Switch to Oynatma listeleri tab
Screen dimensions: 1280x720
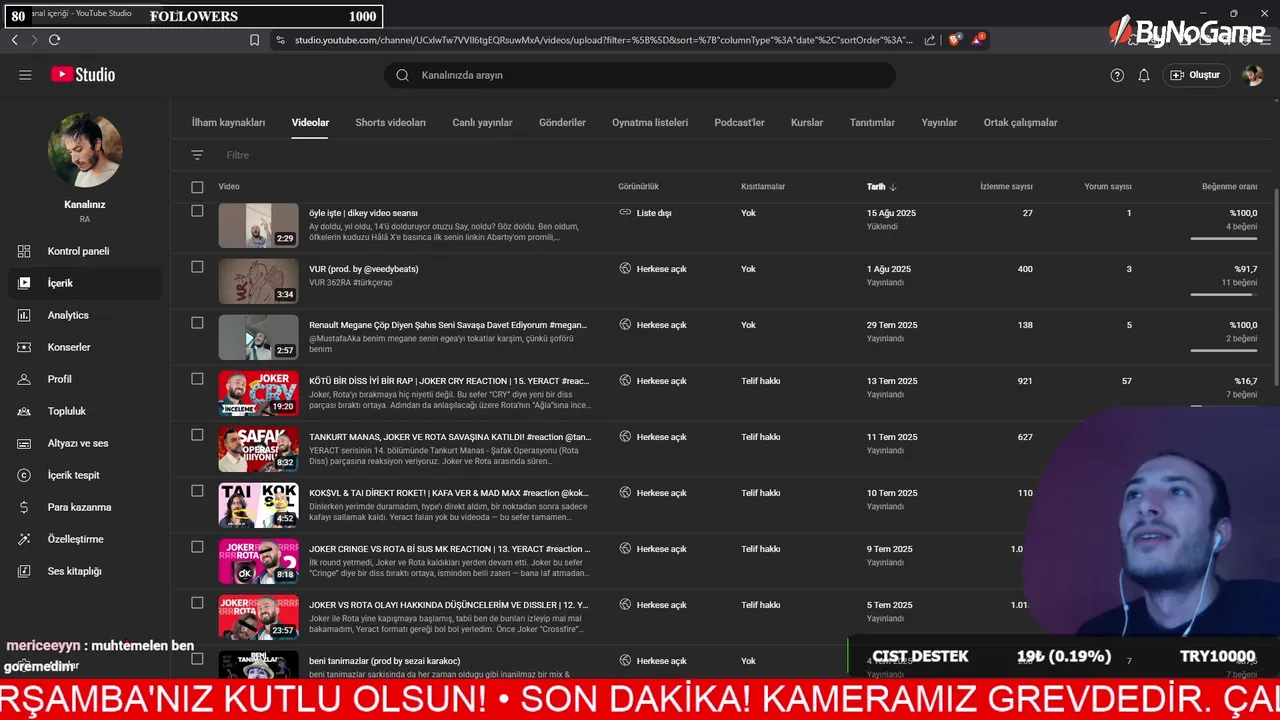(x=650, y=122)
